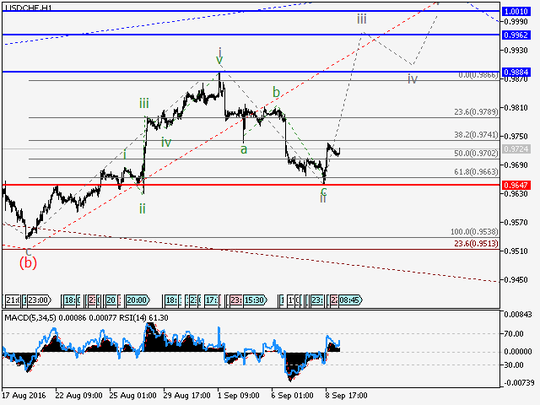Image resolution: width=540 pixels, height=405 pixels.
Task: Click the 0.9450 price scale value
Action: [x=516, y=280]
